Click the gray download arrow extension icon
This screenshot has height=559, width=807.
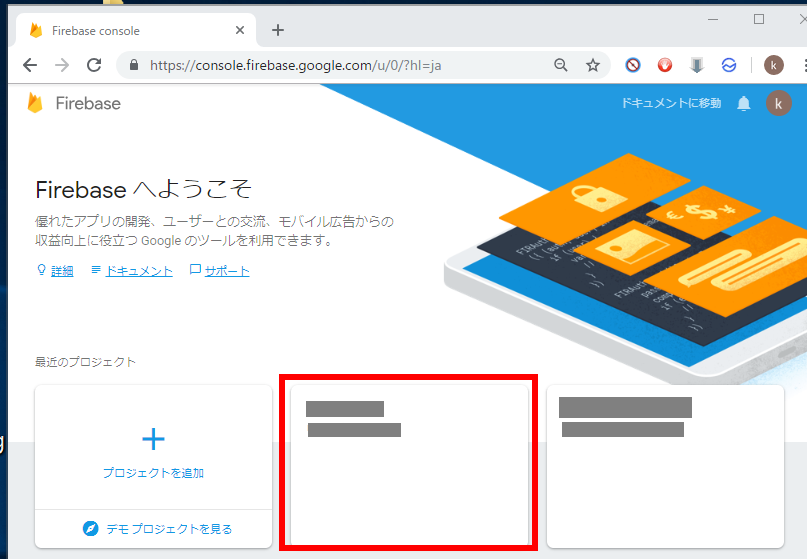pos(696,65)
